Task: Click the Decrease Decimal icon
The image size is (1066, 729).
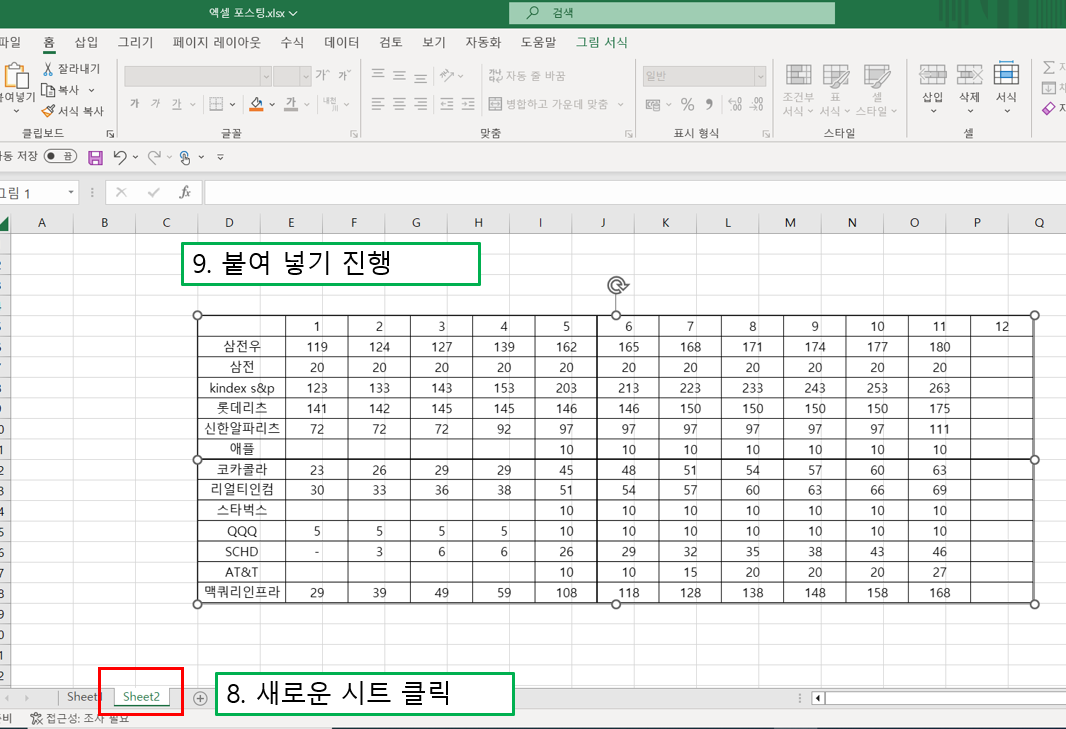Action: pos(757,104)
